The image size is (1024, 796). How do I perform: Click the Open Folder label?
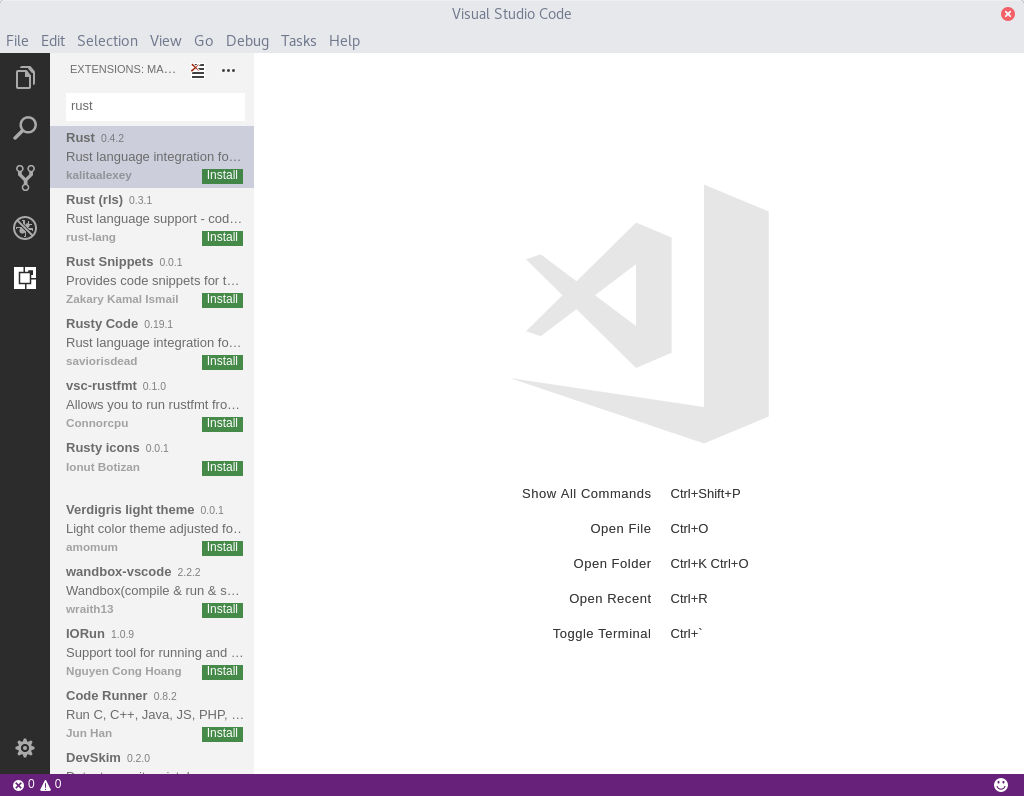pos(612,564)
